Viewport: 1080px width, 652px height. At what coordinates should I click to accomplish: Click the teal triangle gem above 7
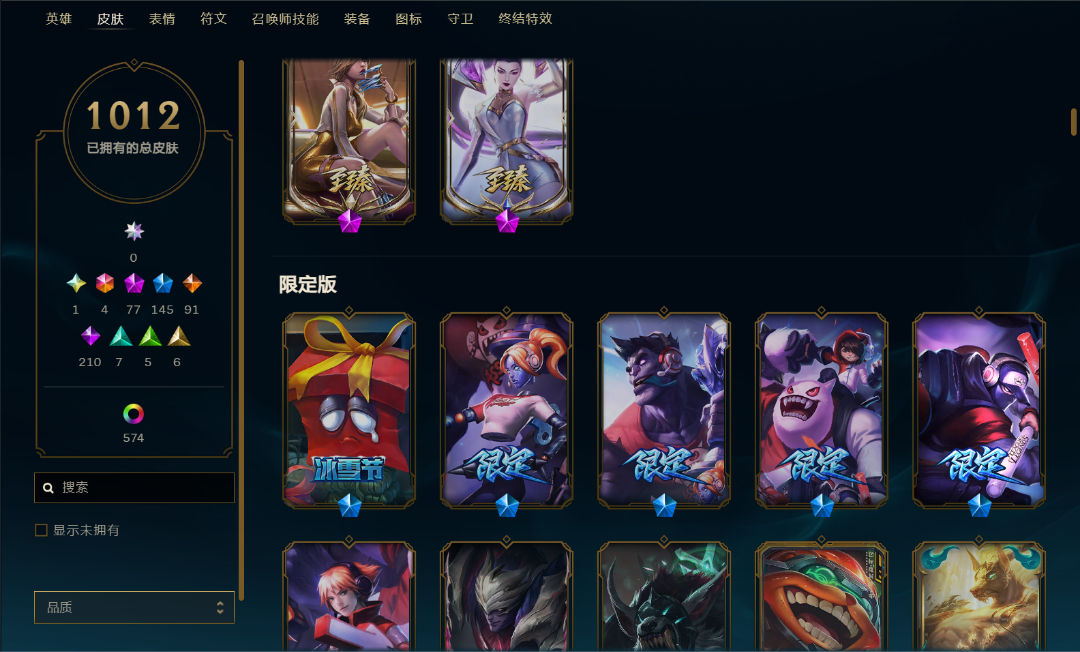[121, 336]
